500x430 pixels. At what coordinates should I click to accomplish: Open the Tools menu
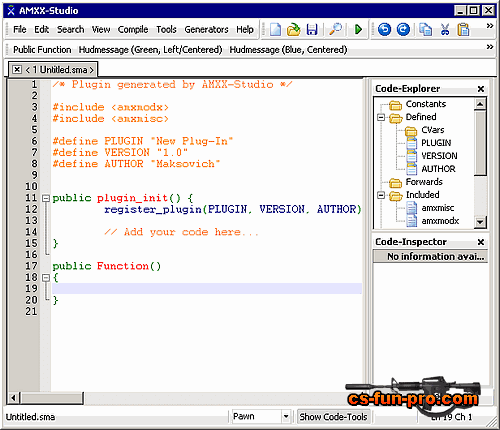pos(166,30)
